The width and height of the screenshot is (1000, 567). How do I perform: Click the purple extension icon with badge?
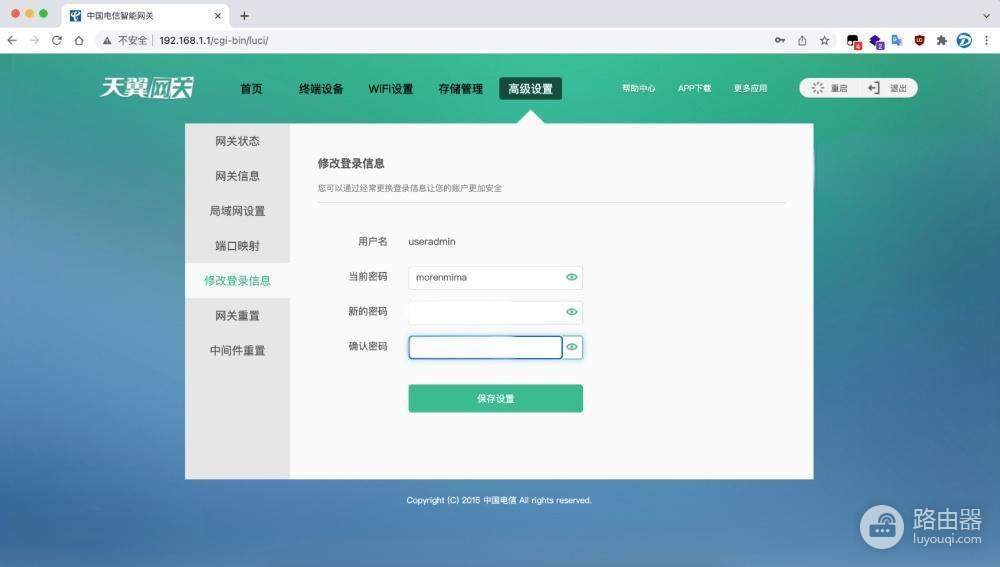[876, 41]
